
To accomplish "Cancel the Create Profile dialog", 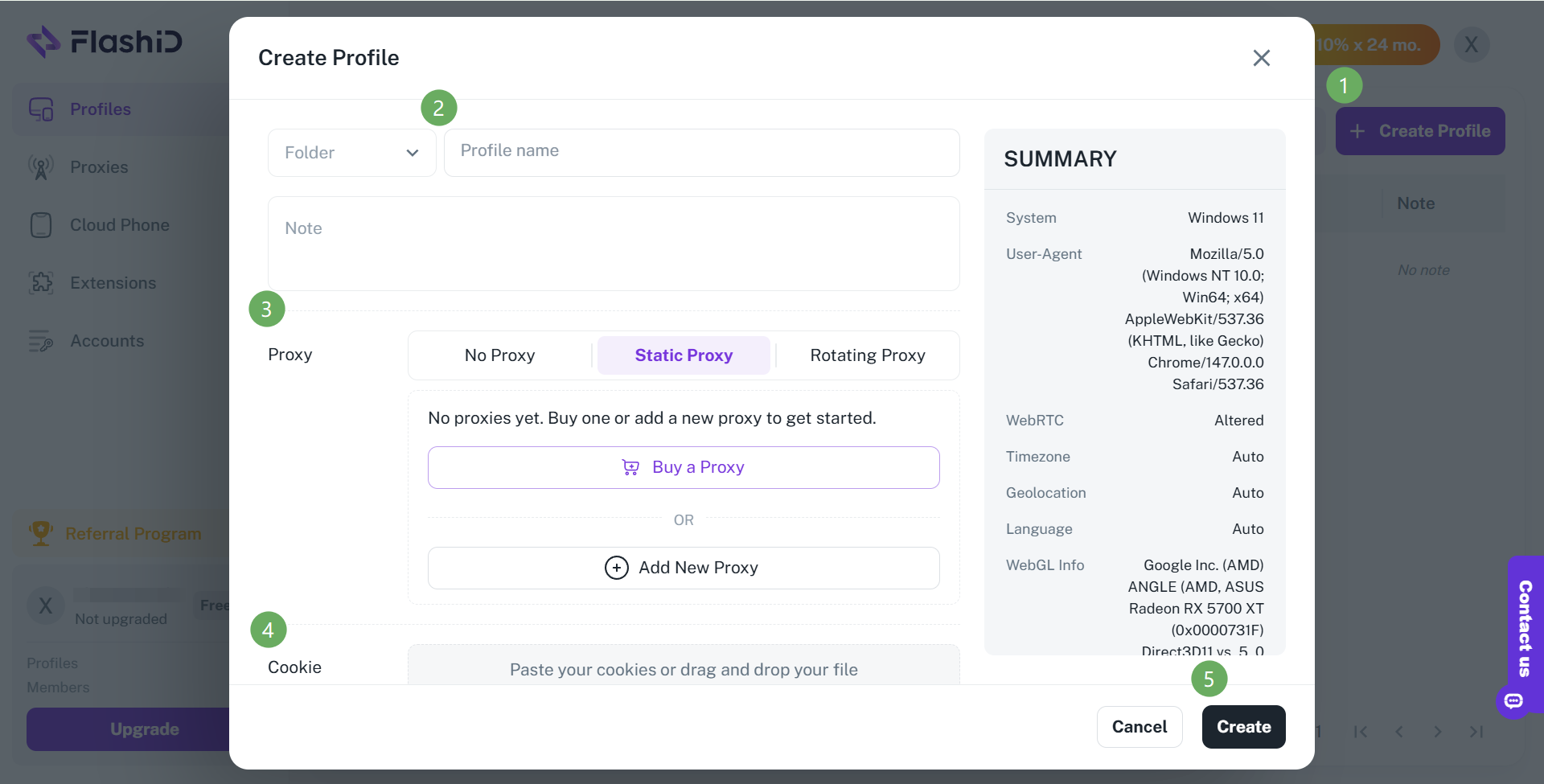I will coord(1140,727).
